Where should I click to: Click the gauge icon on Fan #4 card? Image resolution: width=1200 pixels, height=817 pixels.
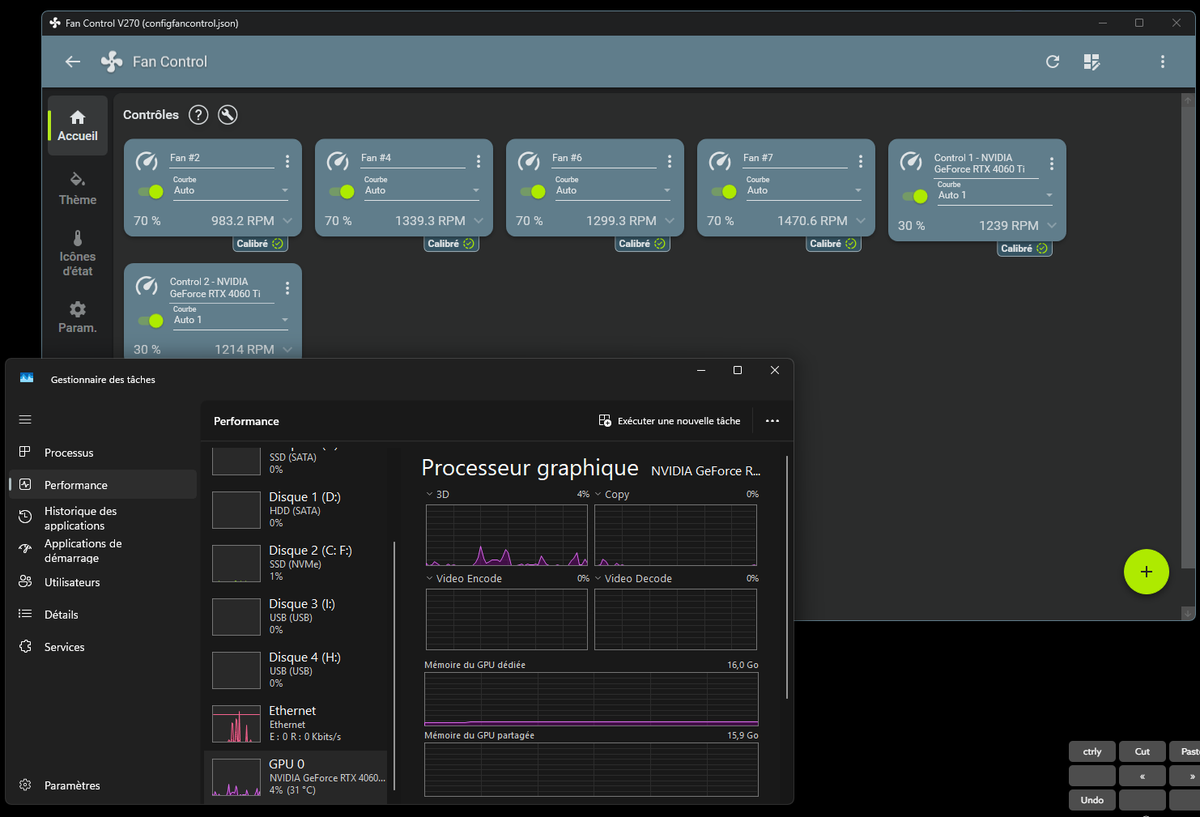click(x=338, y=161)
